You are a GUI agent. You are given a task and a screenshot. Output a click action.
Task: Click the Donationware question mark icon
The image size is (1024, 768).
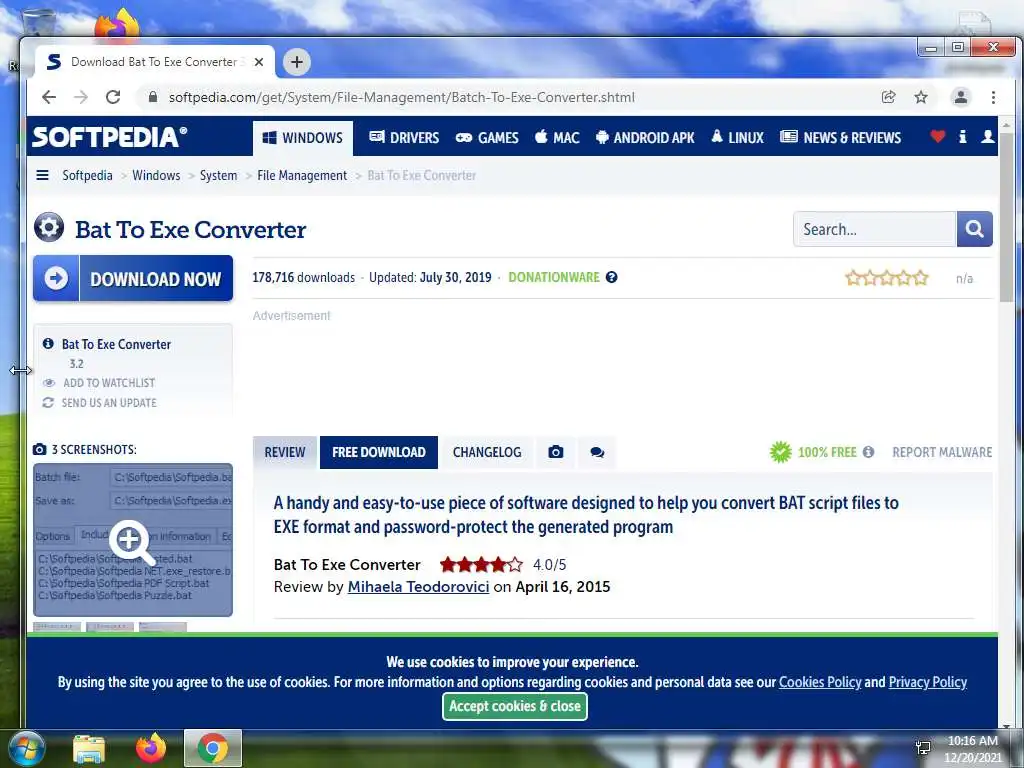(x=611, y=277)
